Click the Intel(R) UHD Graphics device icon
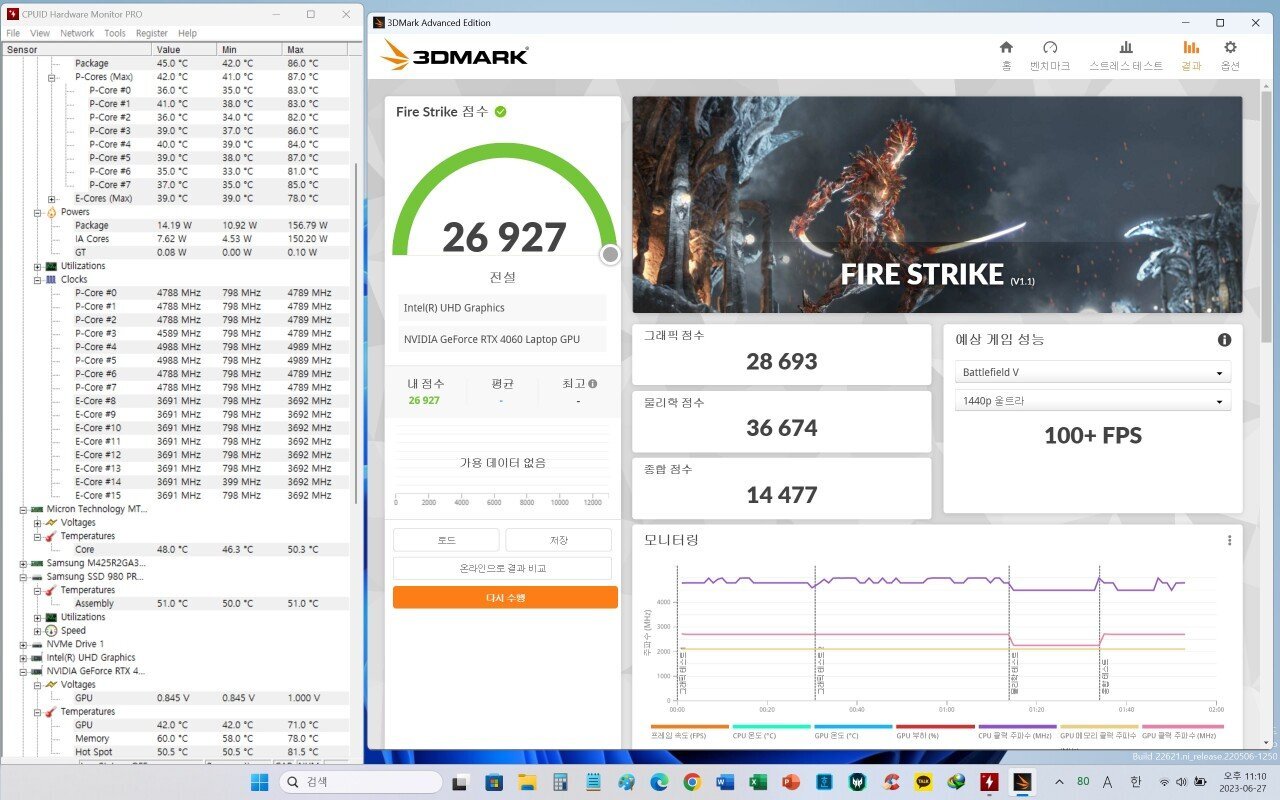This screenshot has width=1280, height=800. click(x=37, y=658)
